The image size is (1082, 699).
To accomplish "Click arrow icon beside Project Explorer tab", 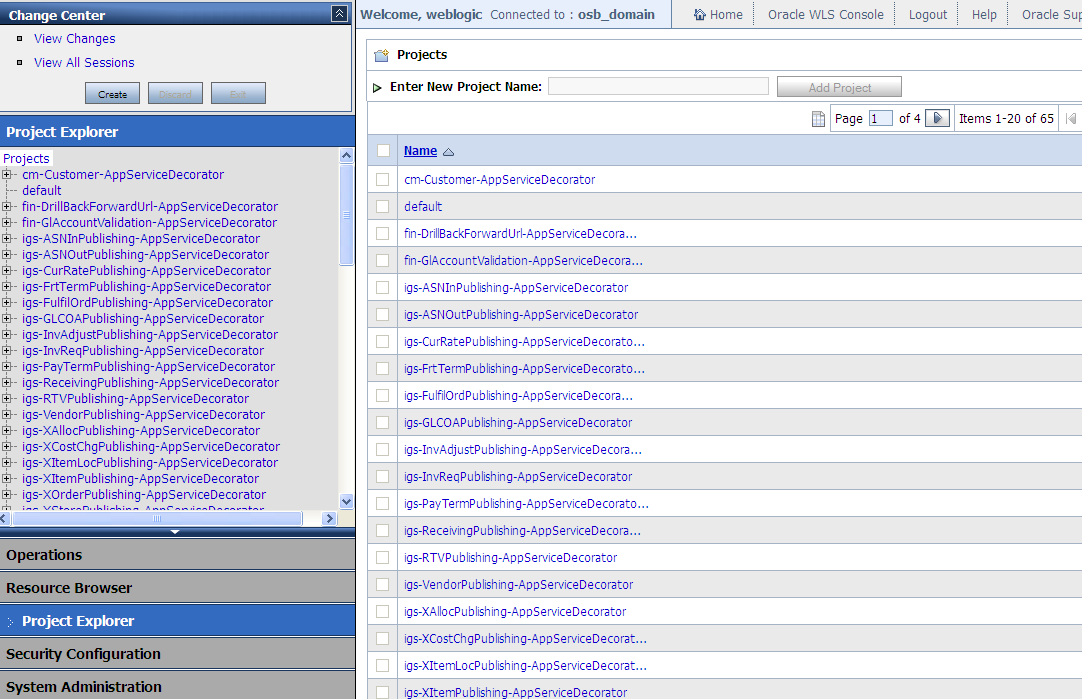I will (10, 622).
